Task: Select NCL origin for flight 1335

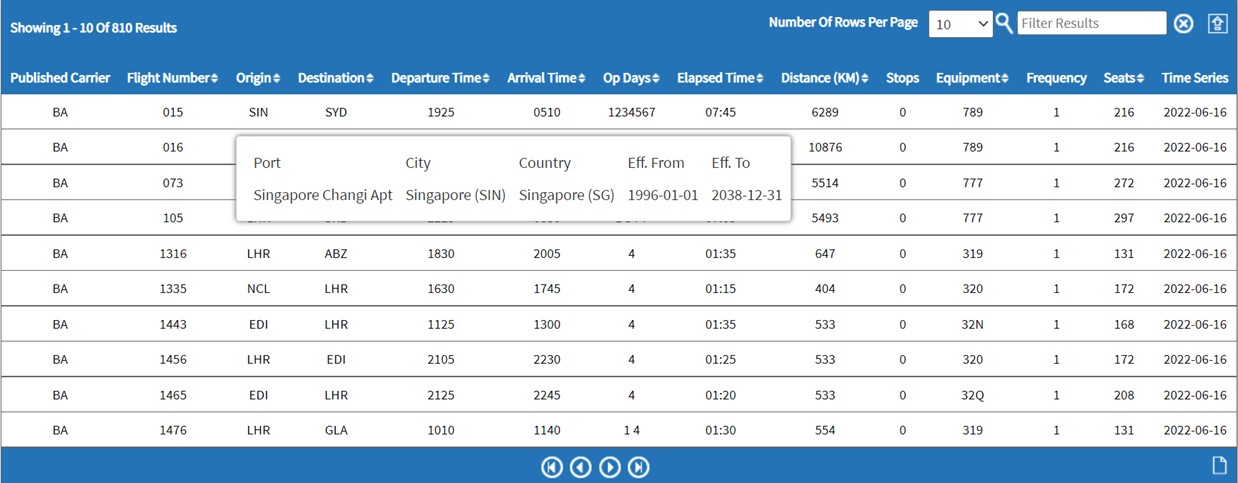Action: click(259, 289)
